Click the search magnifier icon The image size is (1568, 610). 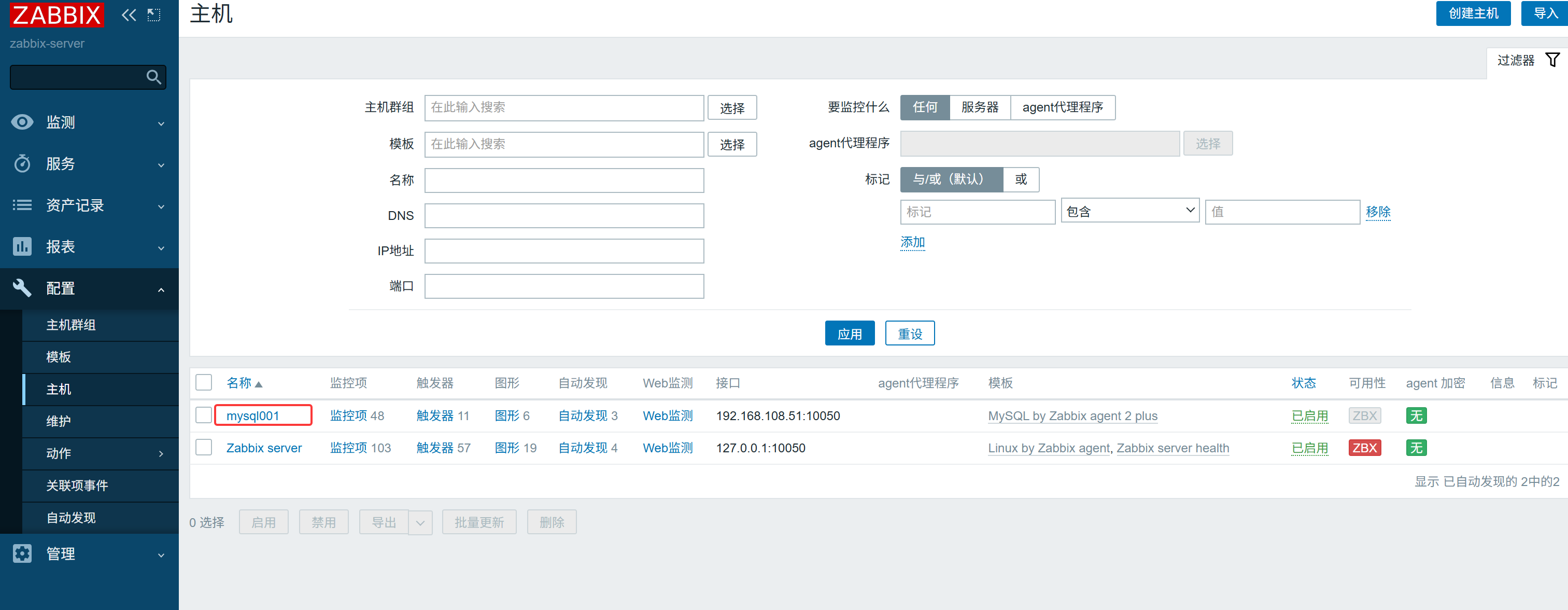(153, 77)
